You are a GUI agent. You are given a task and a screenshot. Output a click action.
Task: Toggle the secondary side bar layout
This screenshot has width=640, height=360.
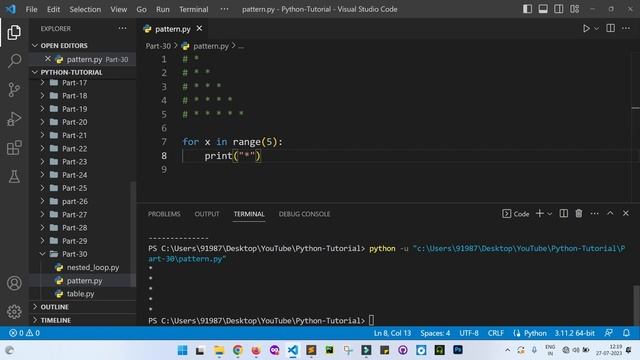pyautogui.click(x=558, y=9)
